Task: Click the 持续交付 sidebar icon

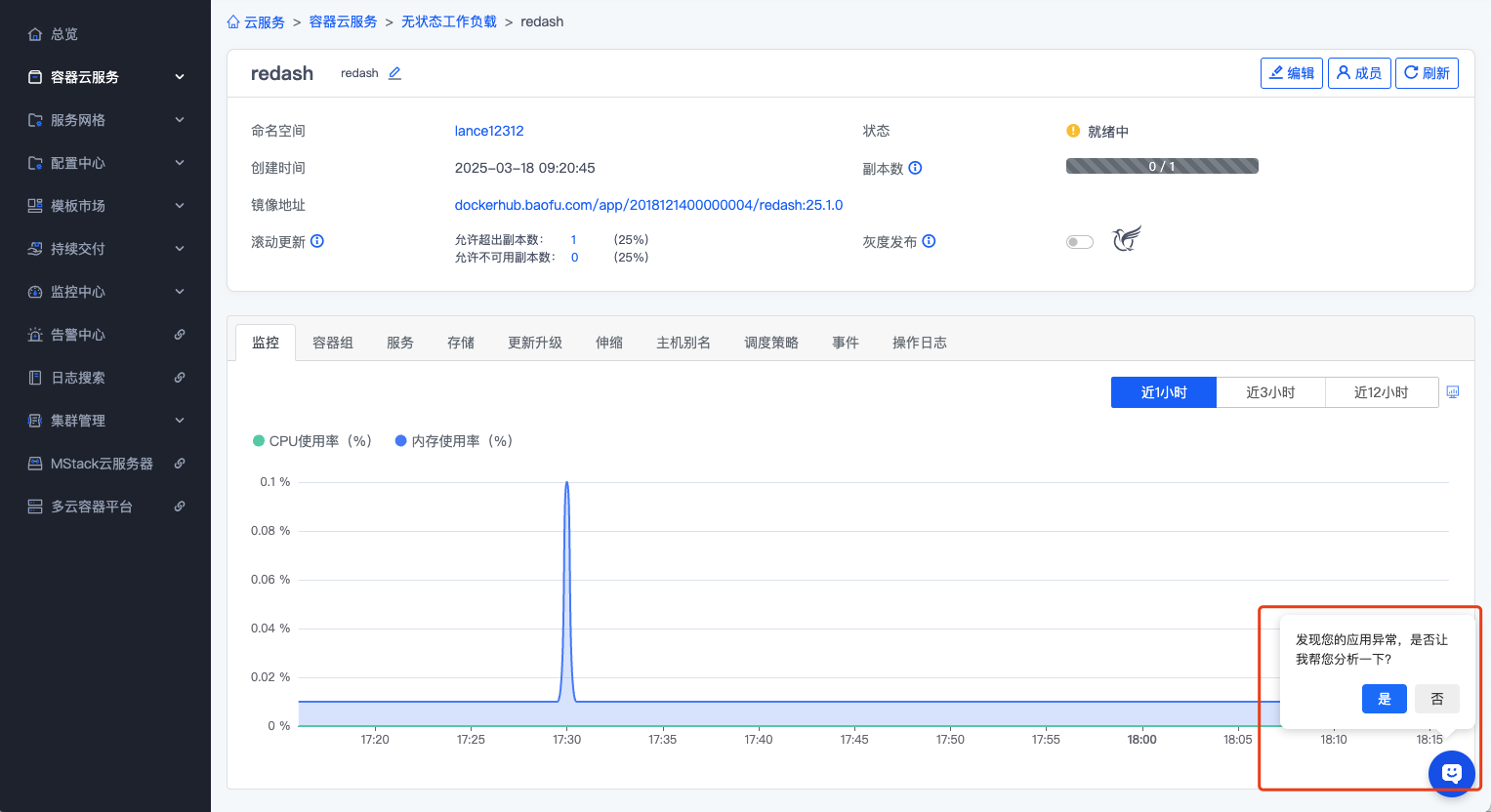Action: click(x=35, y=249)
